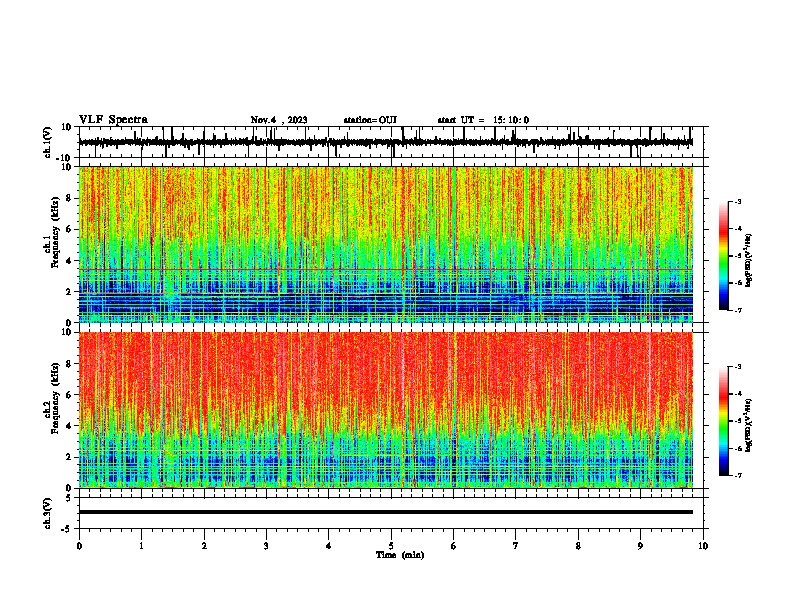Click time axis tick label "3"
The image size is (792, 612).
click(266, 546)
